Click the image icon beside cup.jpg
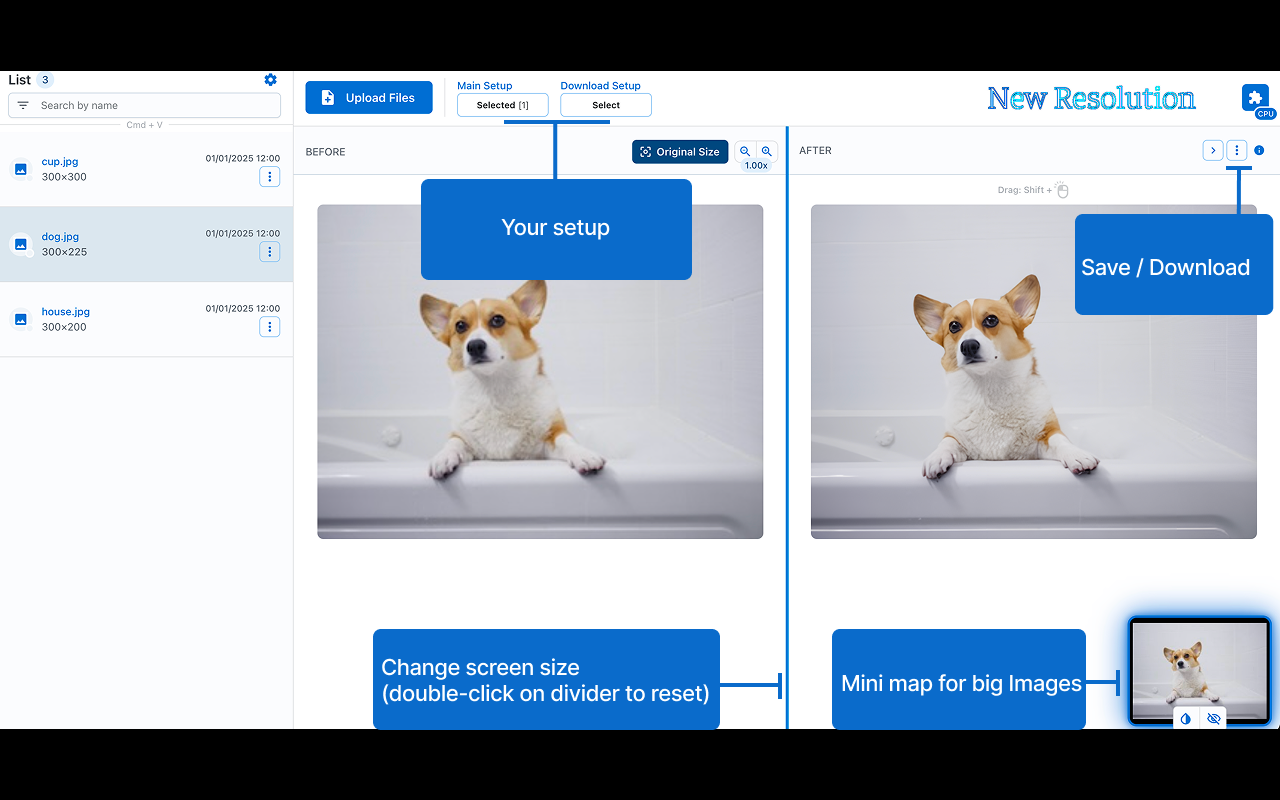Screen dimensions: 1280x800 20,169
